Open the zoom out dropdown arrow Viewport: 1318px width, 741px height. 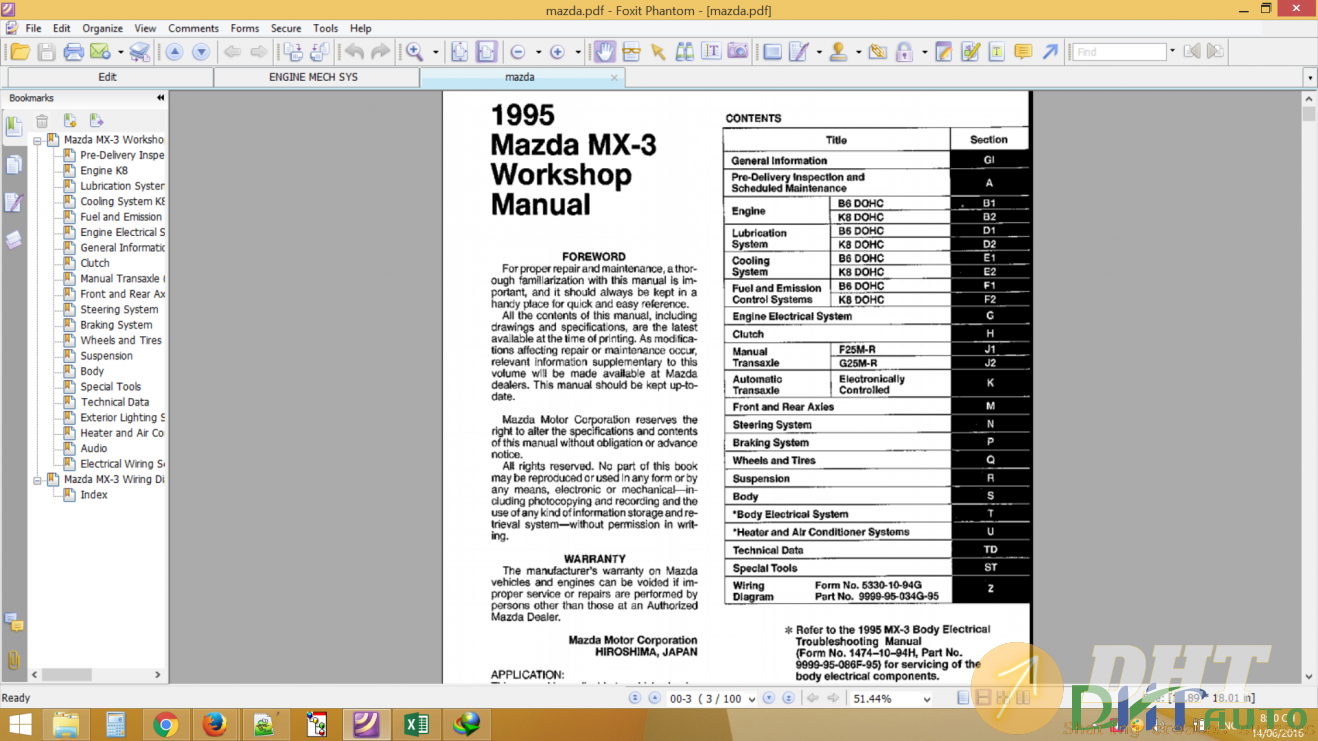tap(538, 52)
